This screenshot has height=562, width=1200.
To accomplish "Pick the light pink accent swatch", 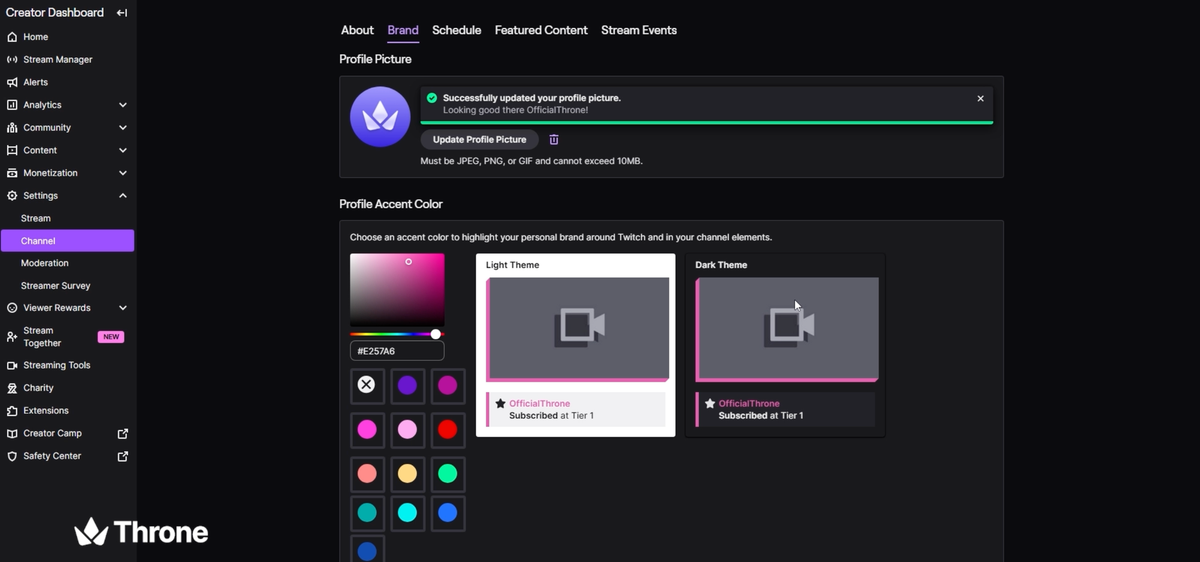I will pos(407,429).
